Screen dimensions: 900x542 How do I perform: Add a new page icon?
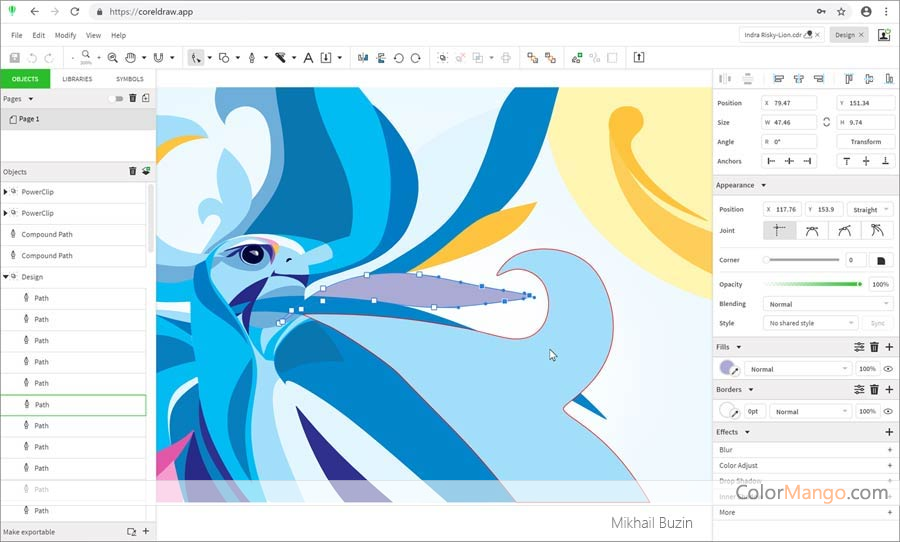146,98
